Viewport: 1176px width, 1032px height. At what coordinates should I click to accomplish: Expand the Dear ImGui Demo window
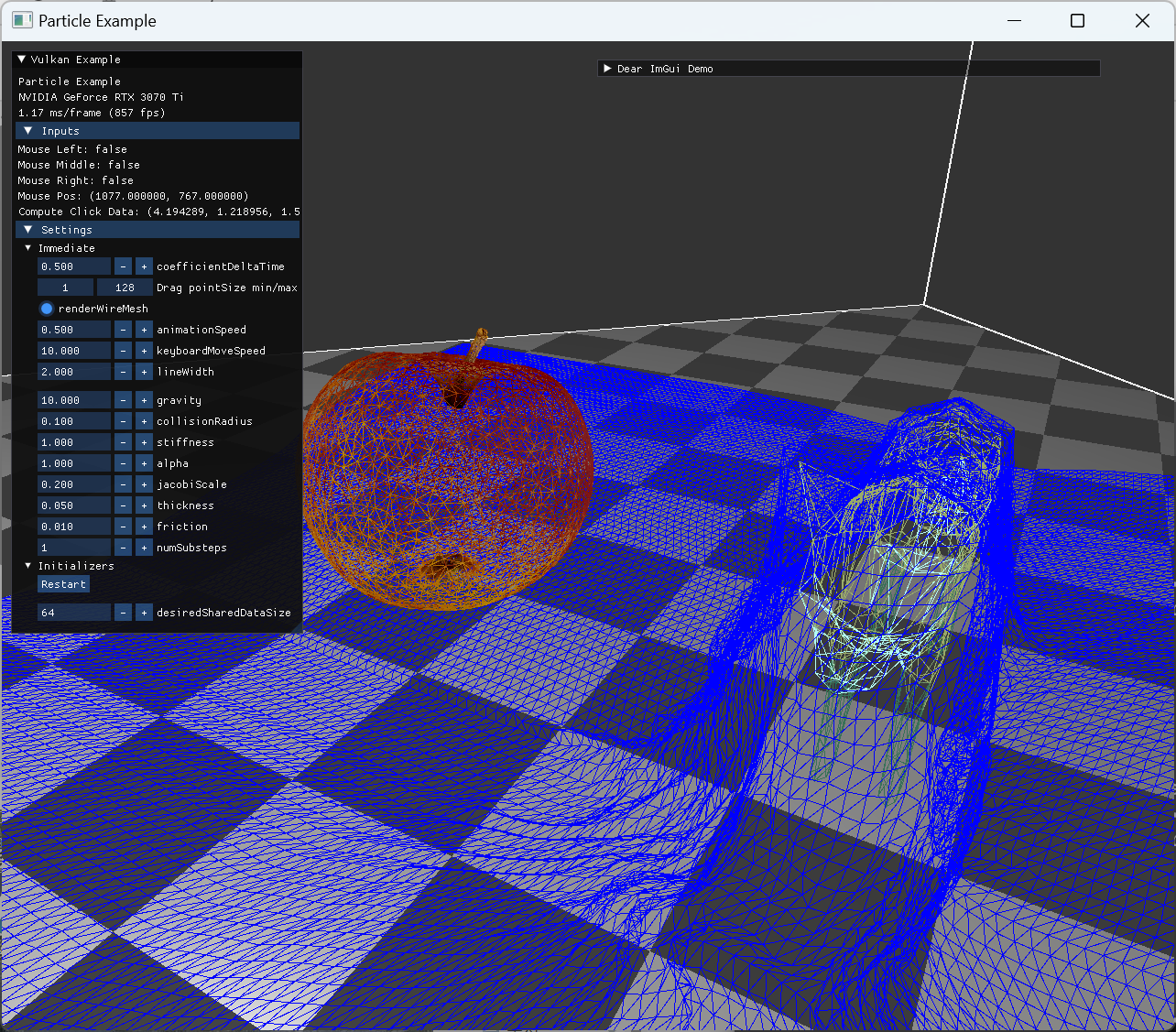click(607, 69)
